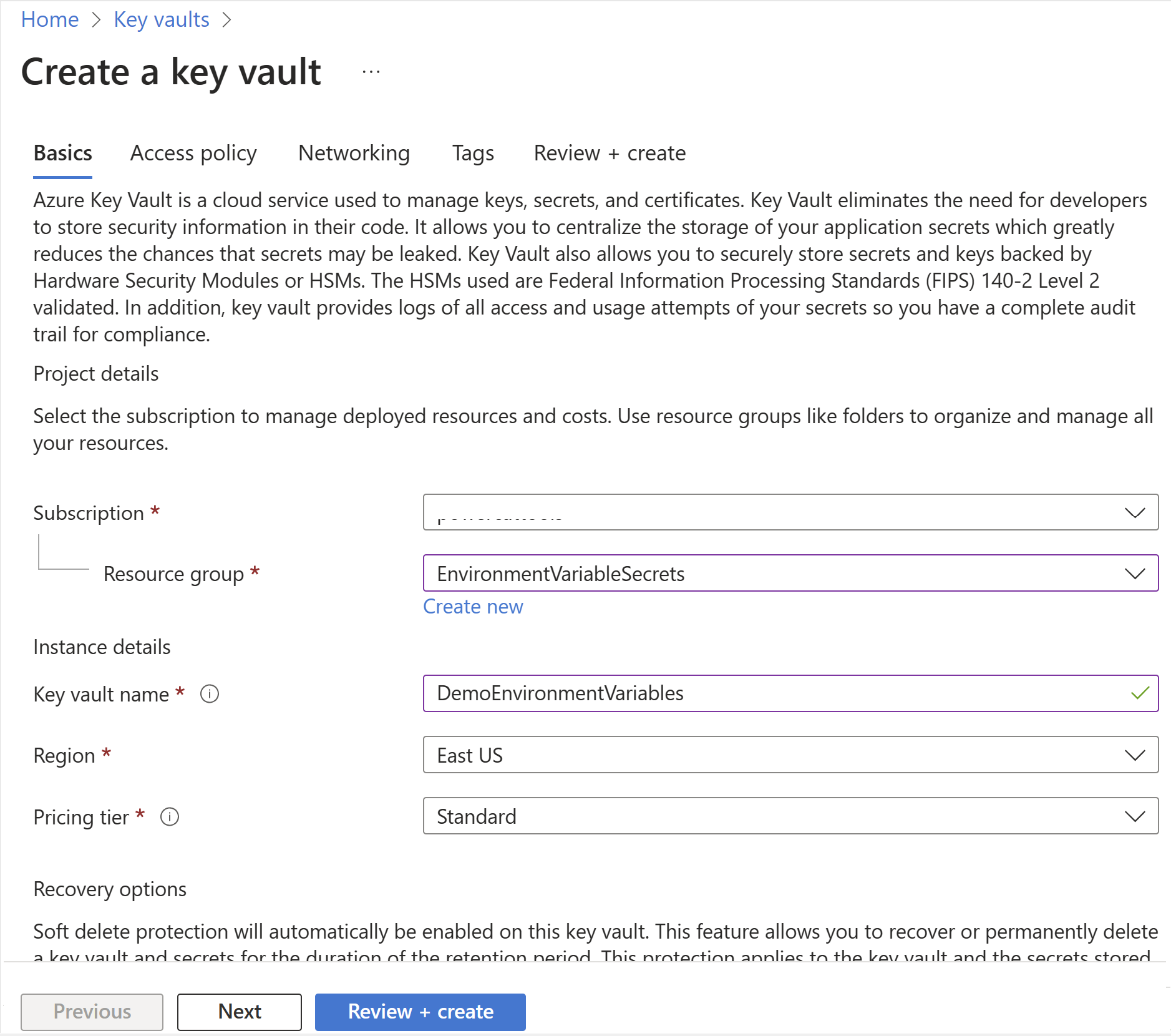This screenshot has width=1171, height=1036.
Task: Click into the Key vault name text field
Action: [774, 693]
